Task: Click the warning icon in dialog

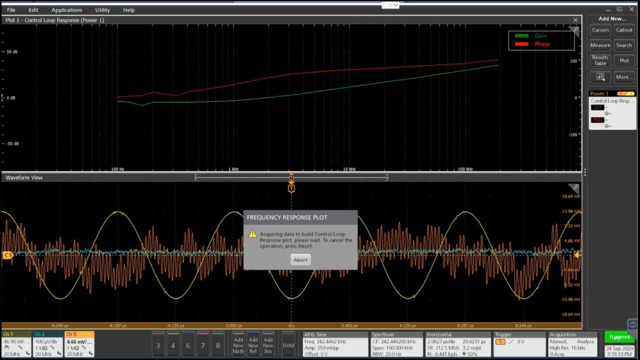Action: tap(253, 234)
